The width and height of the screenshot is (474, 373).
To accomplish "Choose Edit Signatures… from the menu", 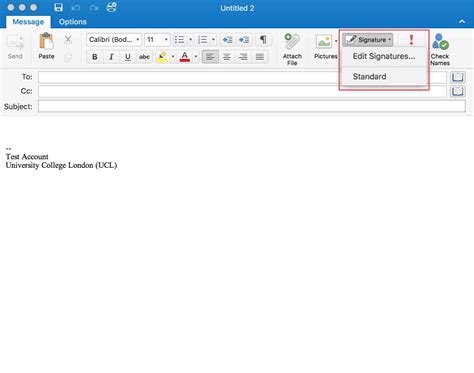I will tap(384, 56).
